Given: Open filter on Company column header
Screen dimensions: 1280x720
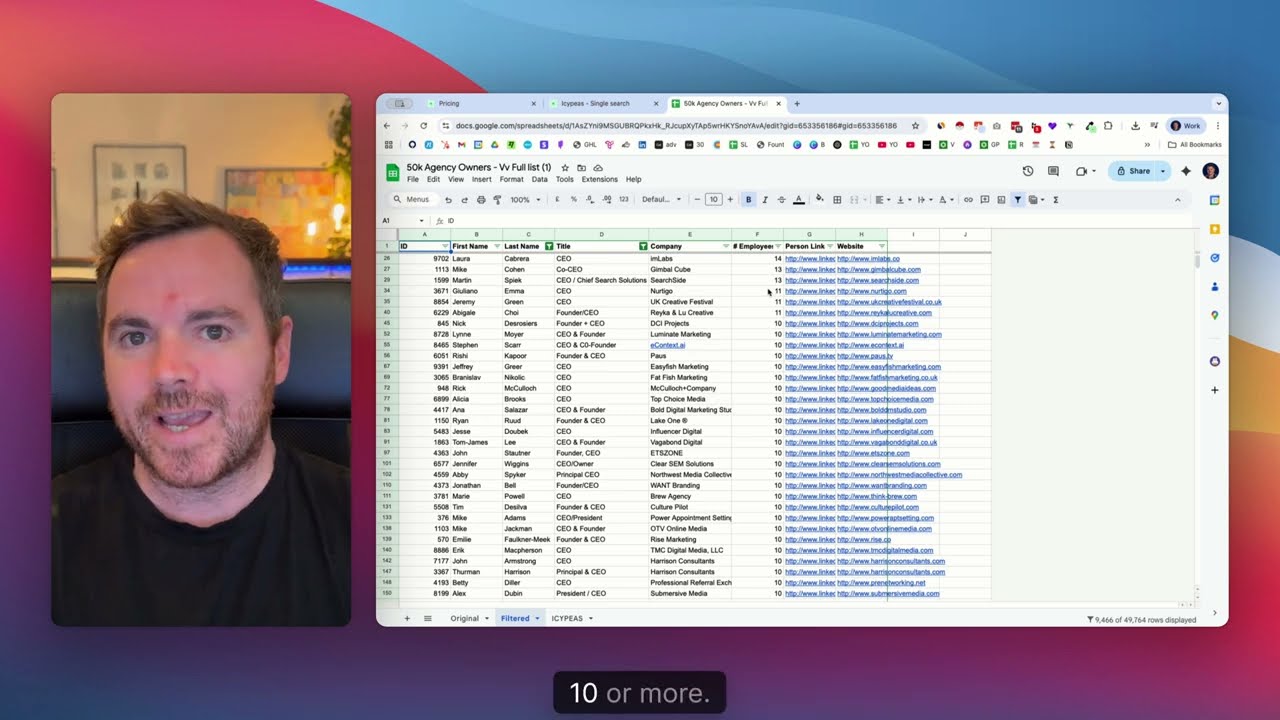Looking at the screenshot, I should 726,246.
